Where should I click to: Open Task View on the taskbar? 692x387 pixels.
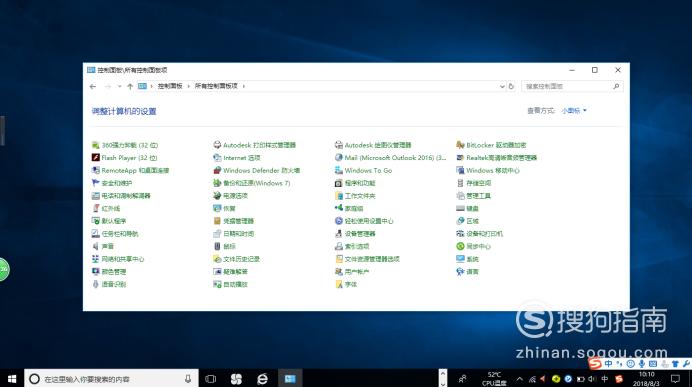point(211,379)
